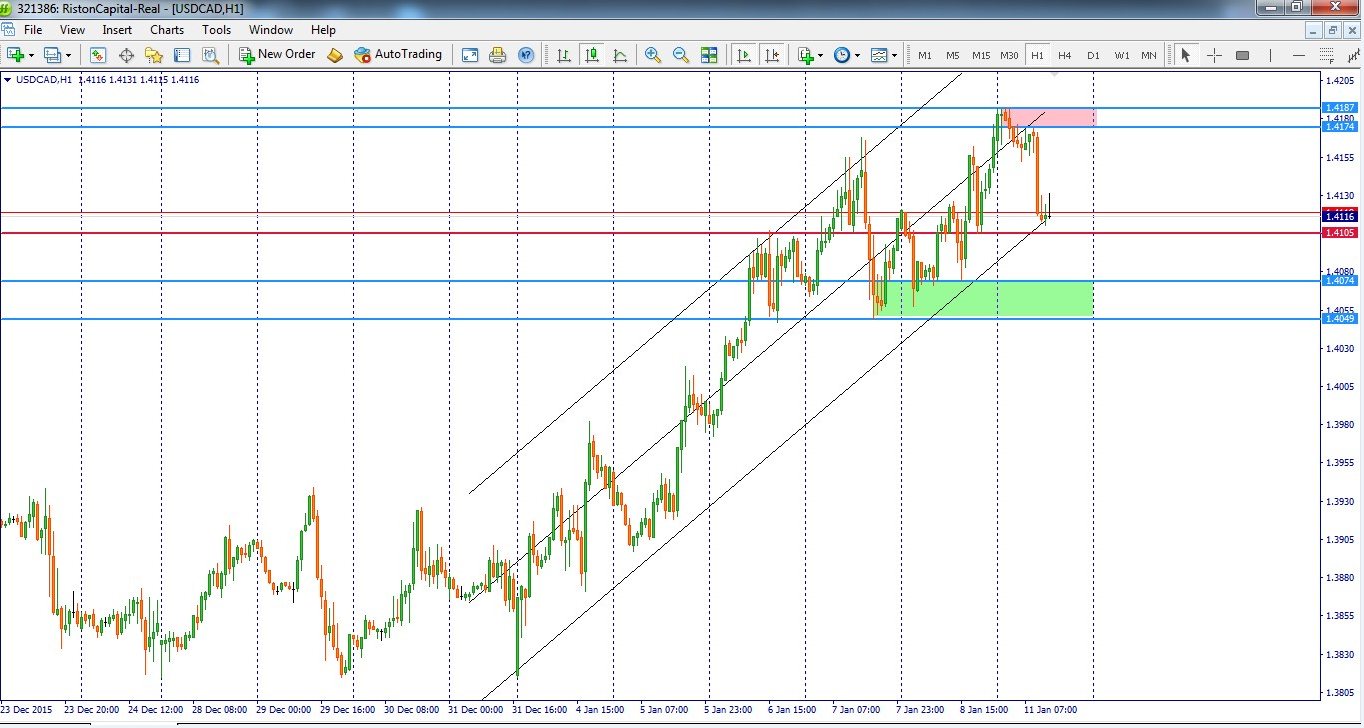Switch timeframe to M15
The image size is (1364, 728).
pos(981,55)
